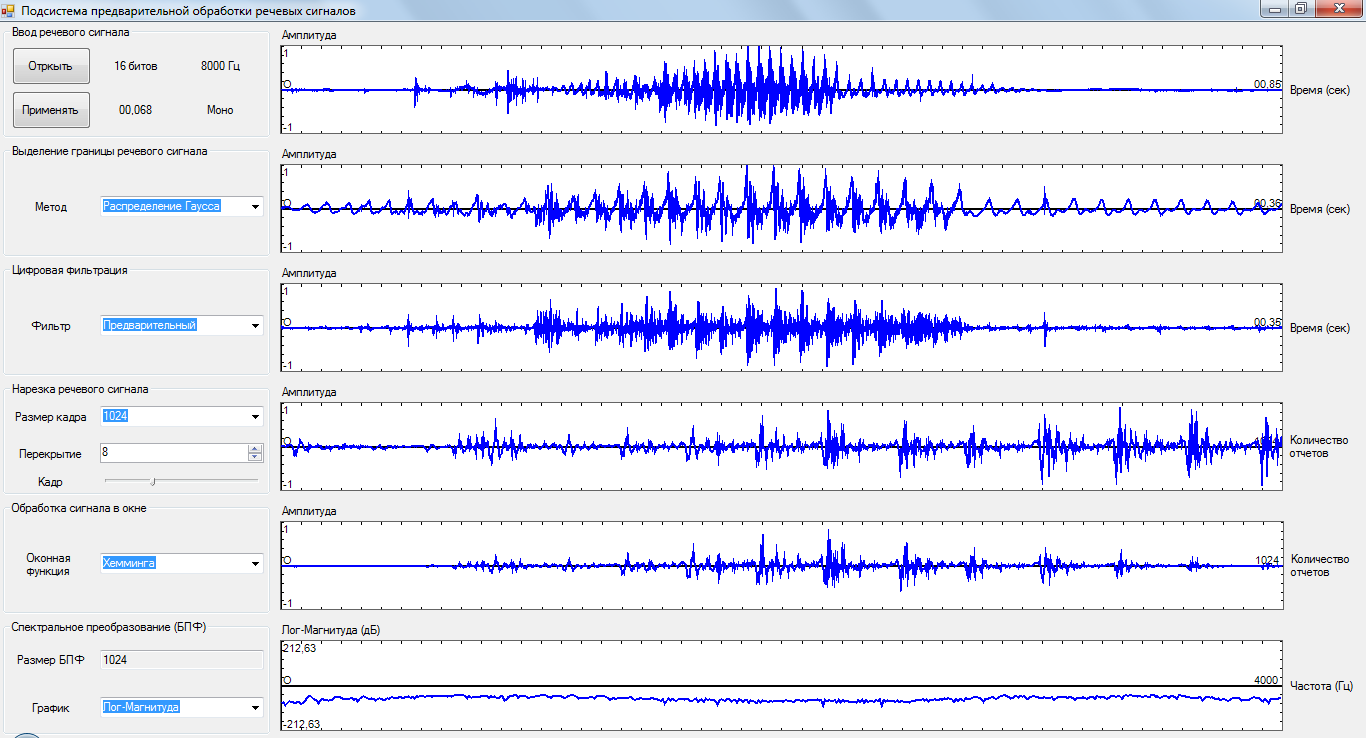Click the Лог-Магнитуда spectrum plot
Screen dimensions: 1366x738
coord(781,684)
